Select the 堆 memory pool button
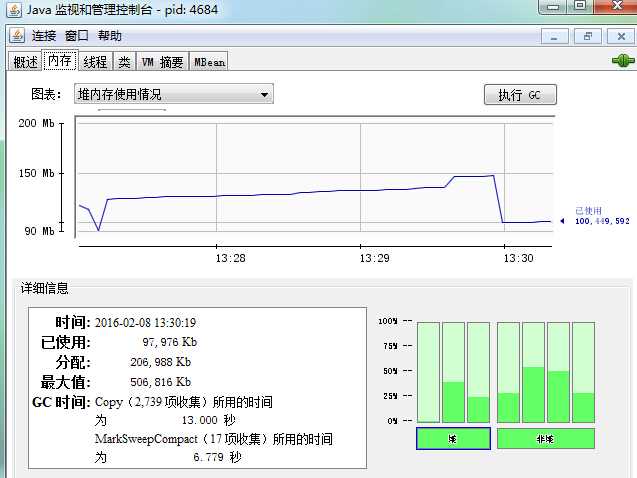 (453, 439)
